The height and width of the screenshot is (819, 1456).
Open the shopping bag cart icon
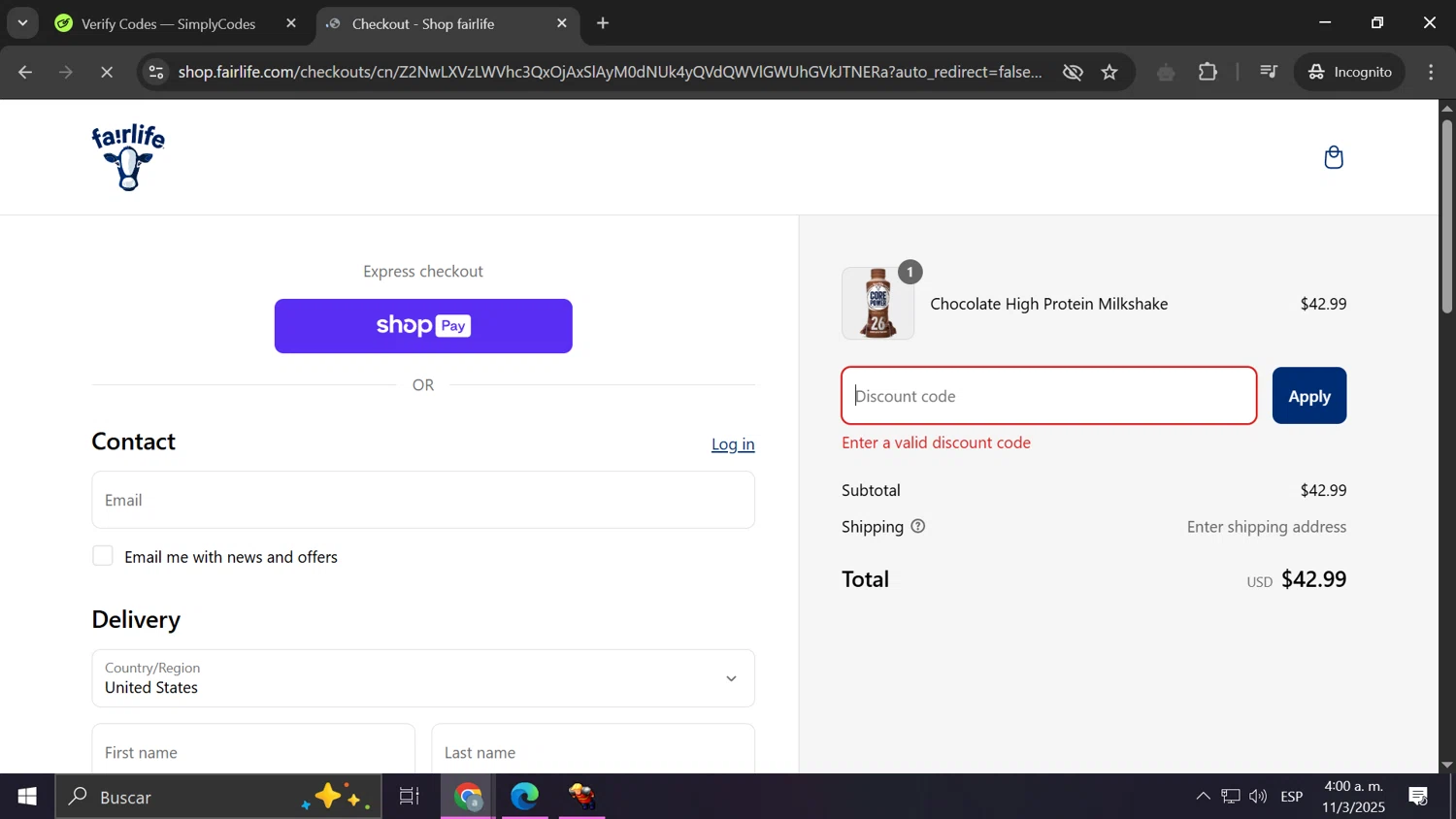tap(1334, 157)
